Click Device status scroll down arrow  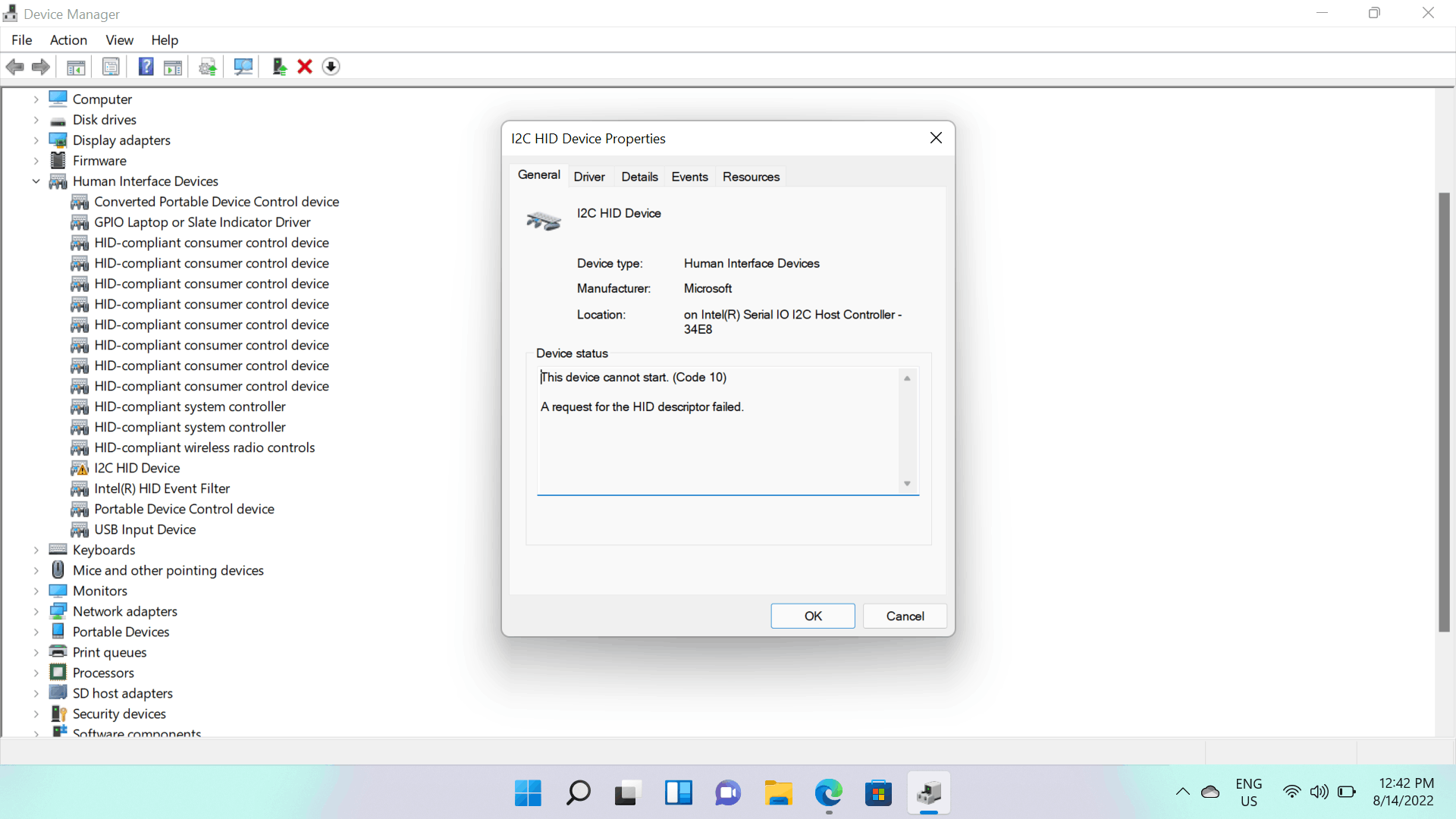(x=907, y=484)
